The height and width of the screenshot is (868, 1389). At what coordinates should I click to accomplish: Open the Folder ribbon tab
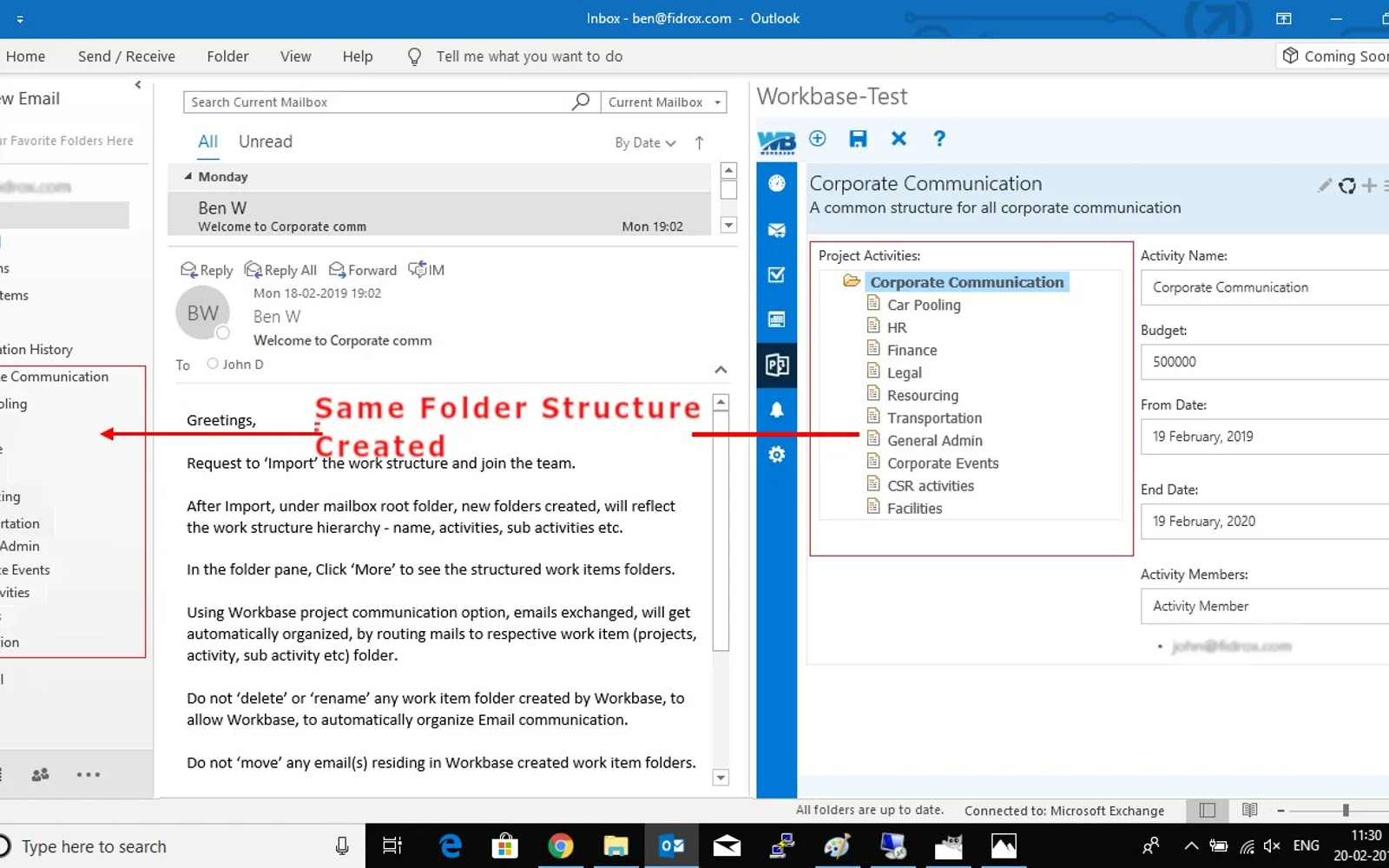[227, 56]
